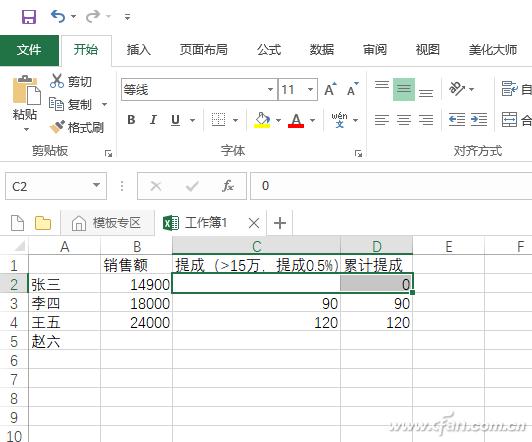Click the cancel entry X icon
The width and height of the screenshot is (532, 442).
[x=156, y=186]
